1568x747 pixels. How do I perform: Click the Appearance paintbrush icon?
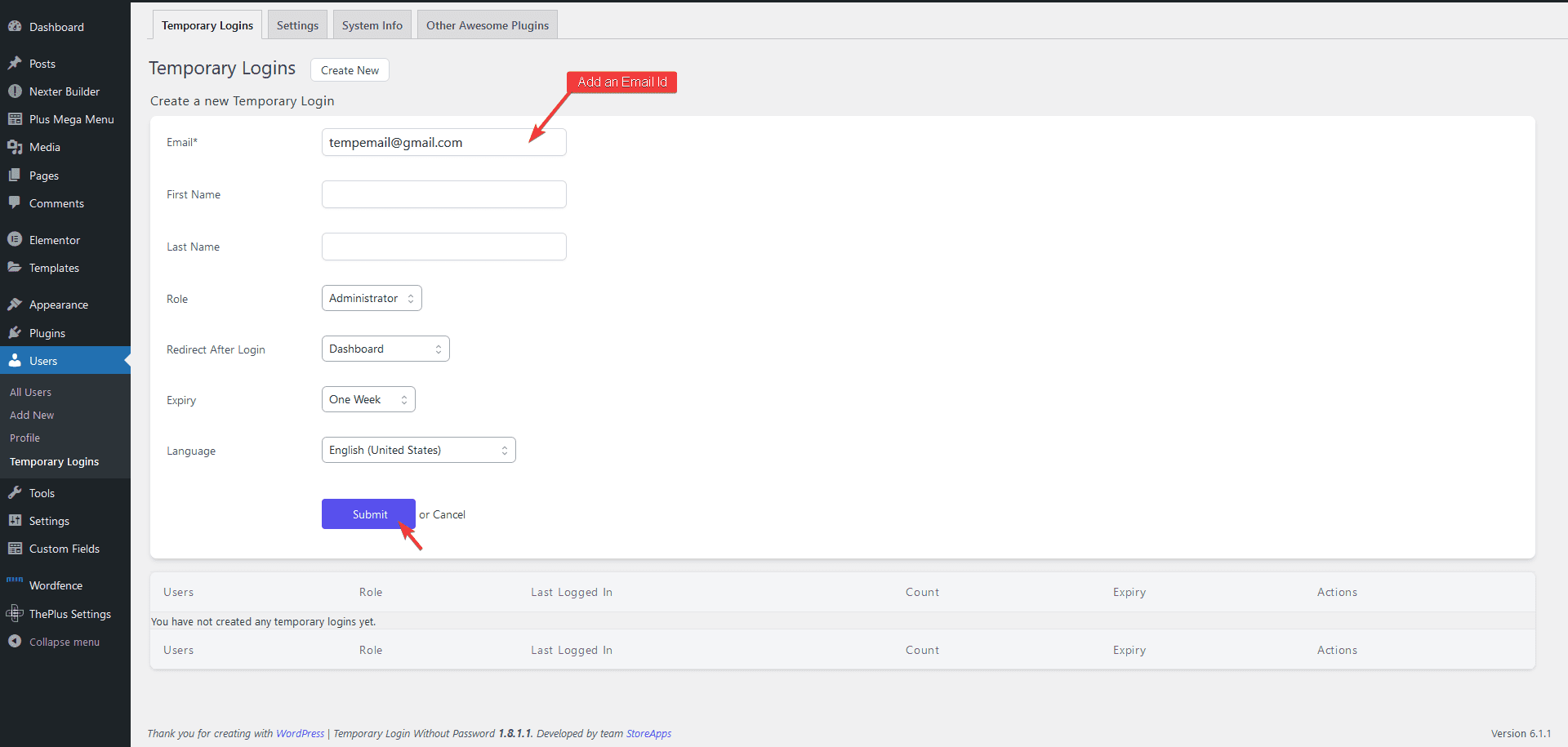click(15, 305)
